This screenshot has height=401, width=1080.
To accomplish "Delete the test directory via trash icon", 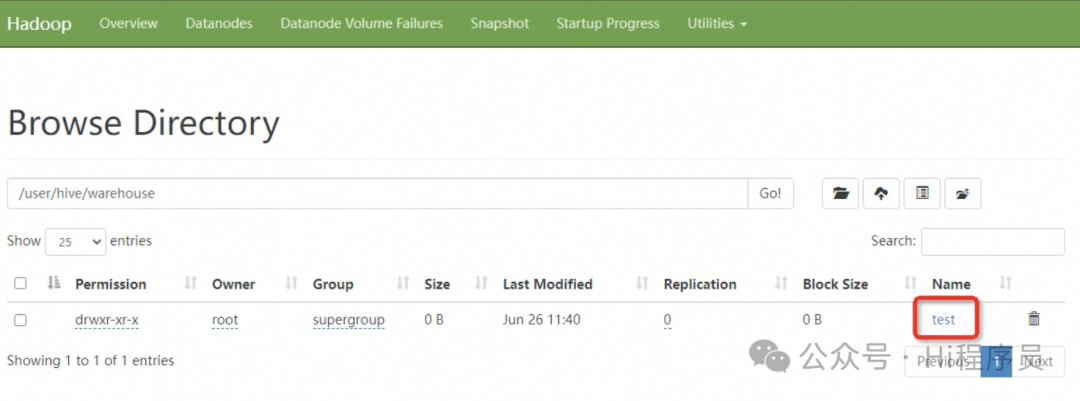I will tap(1034, 318).
